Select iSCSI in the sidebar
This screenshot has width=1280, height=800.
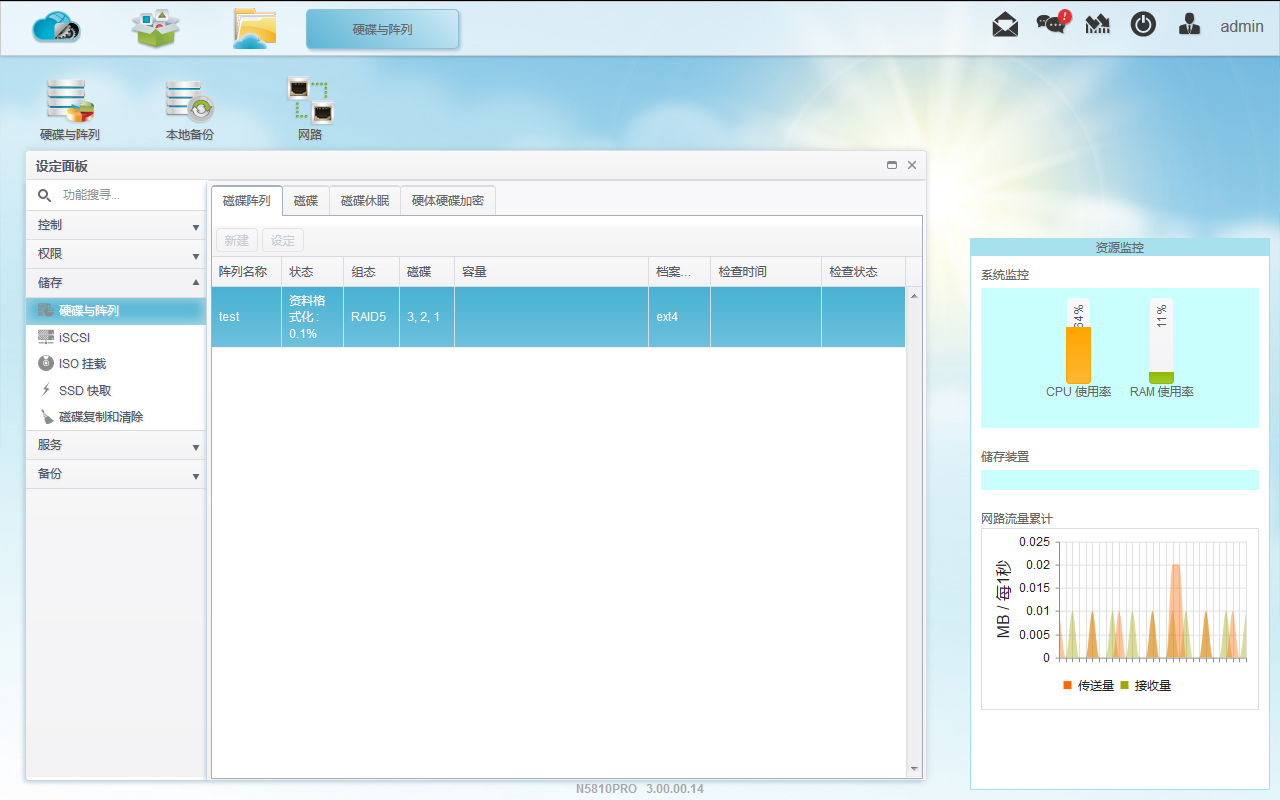74,338
